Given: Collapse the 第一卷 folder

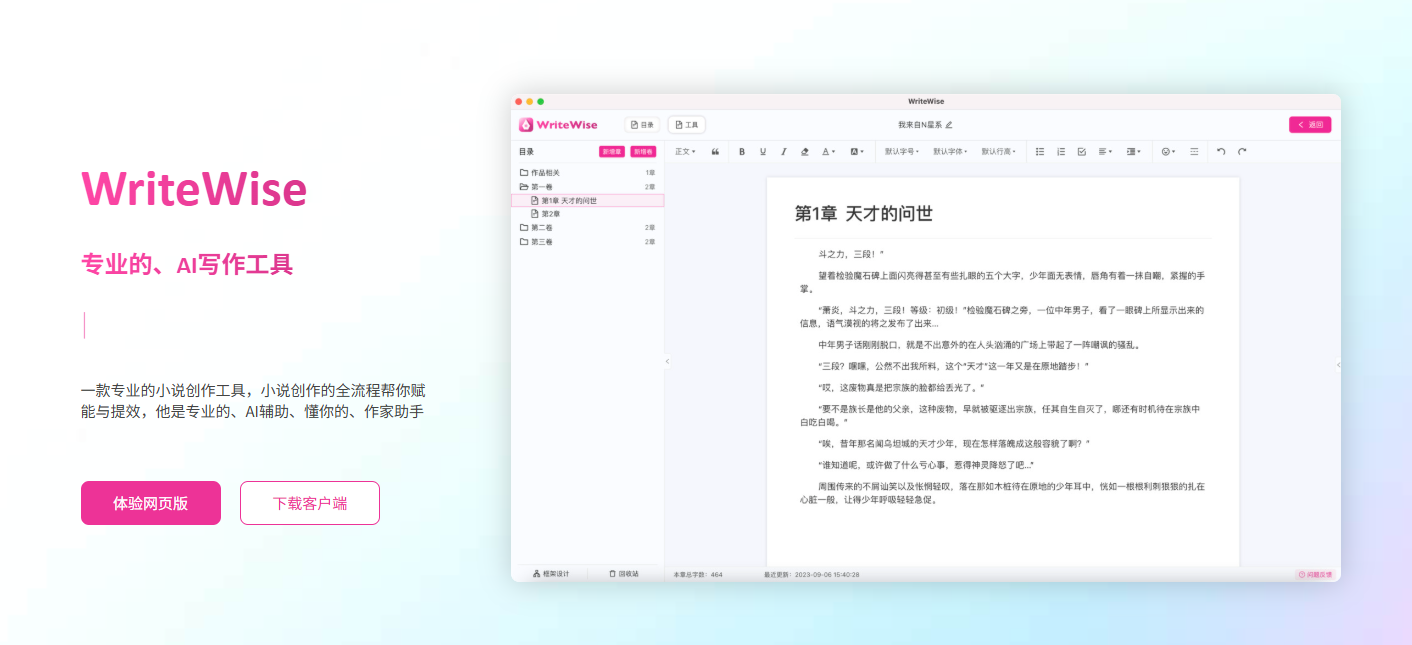Looking at the screenshot, I should point(588,187).
